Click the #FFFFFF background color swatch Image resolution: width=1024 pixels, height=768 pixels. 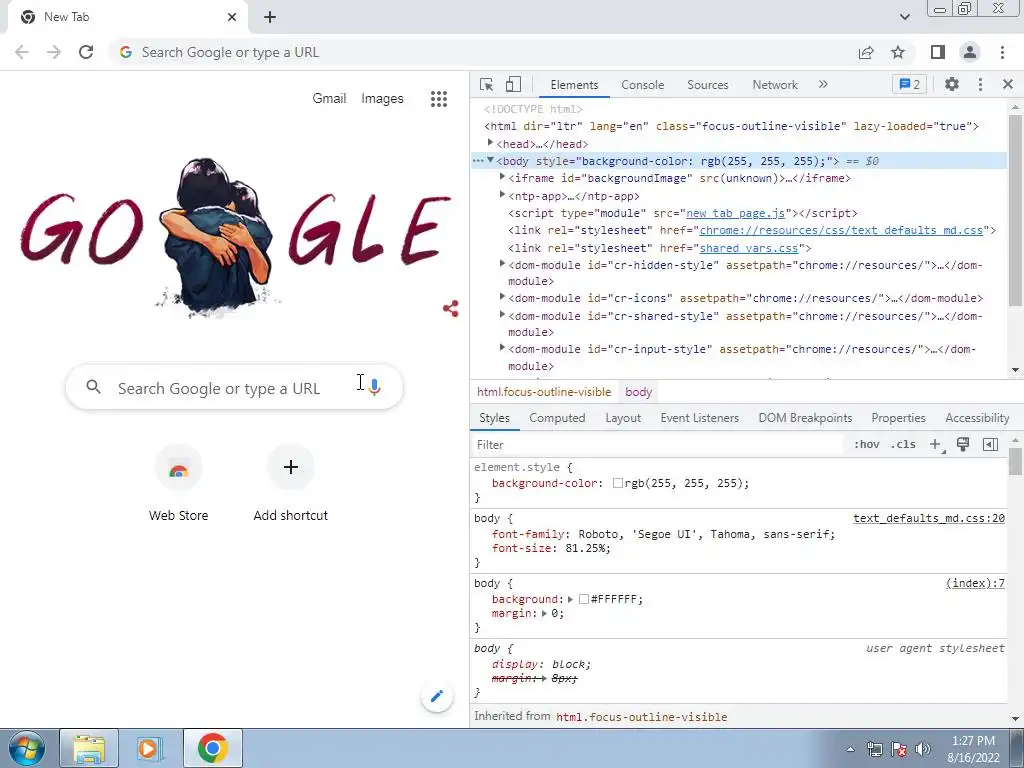coord(584,600)
